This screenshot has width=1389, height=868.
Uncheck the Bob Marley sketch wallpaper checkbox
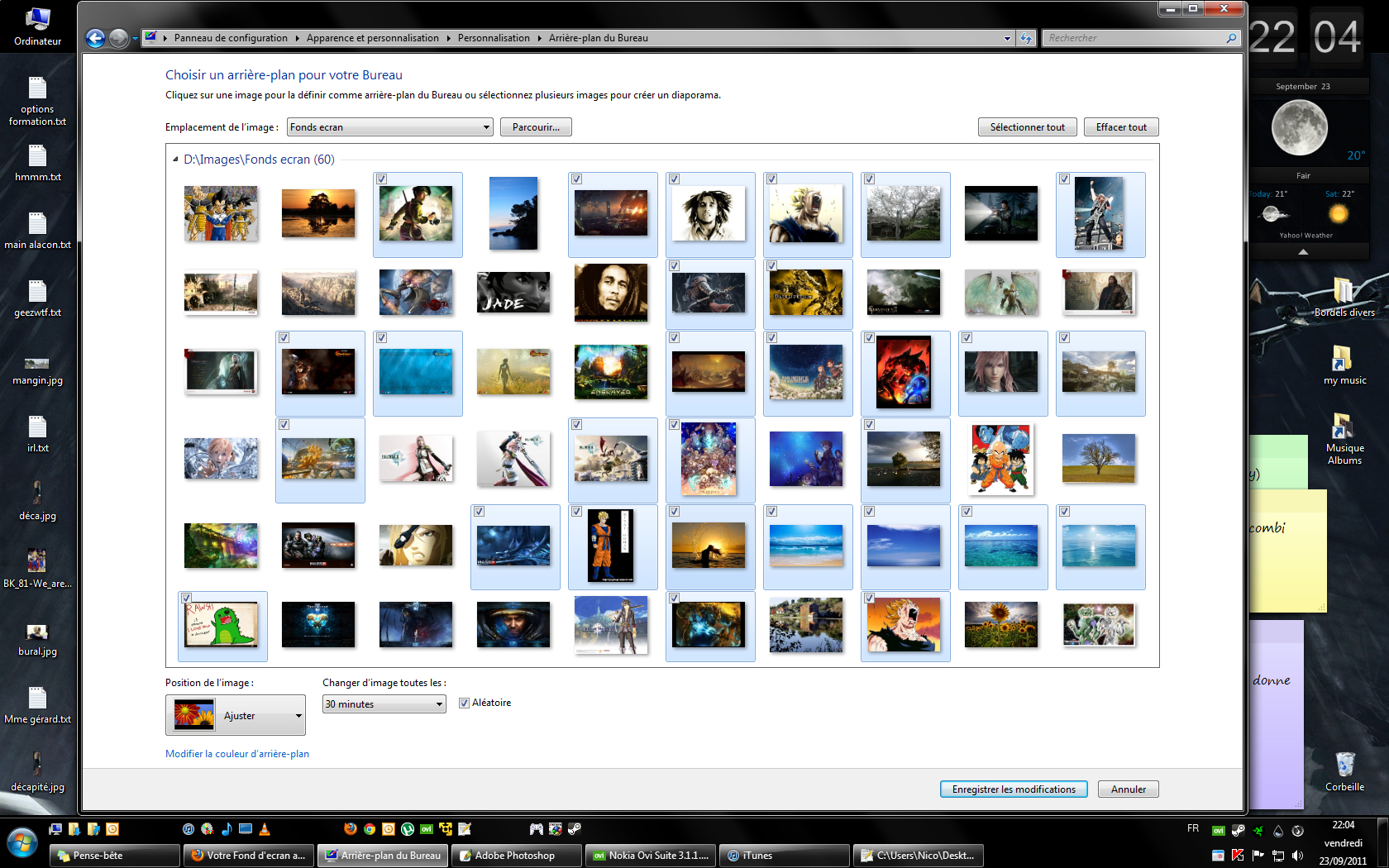674,179
